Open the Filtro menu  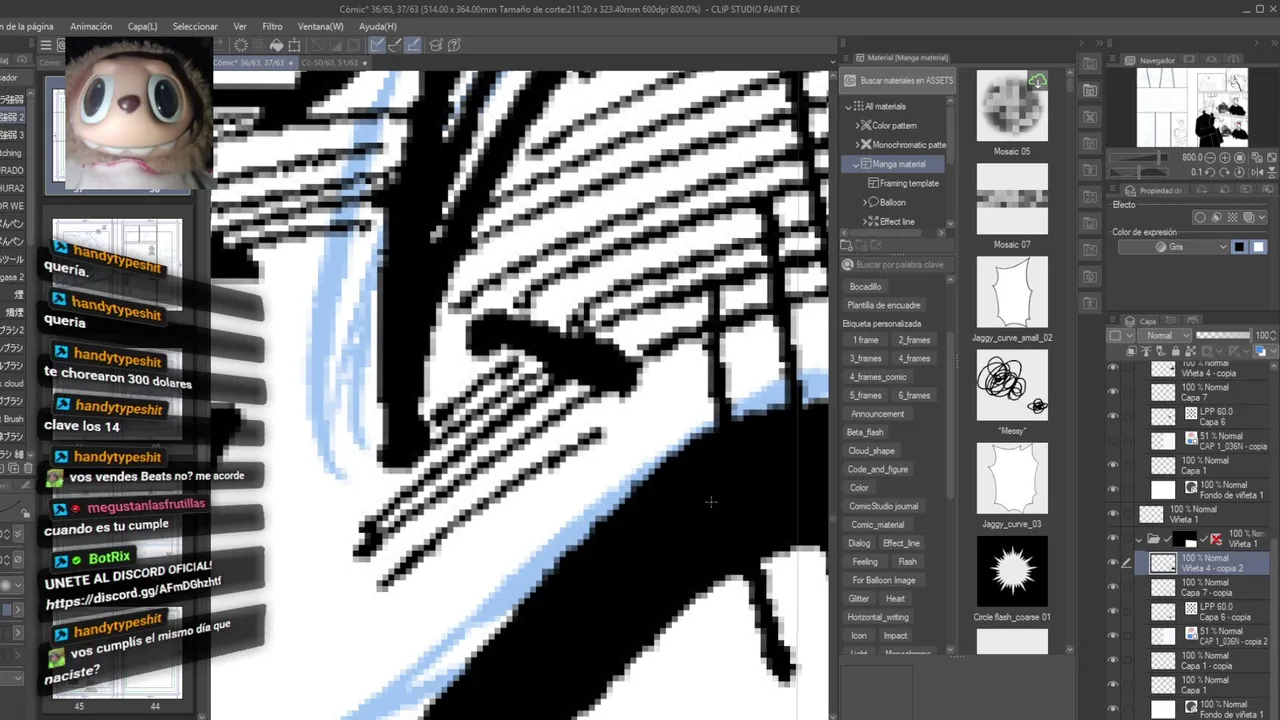(x=272, y=26)
